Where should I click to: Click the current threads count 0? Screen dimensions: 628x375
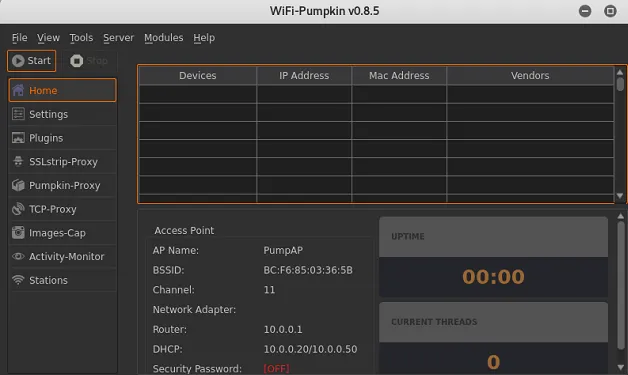point(493,362)
